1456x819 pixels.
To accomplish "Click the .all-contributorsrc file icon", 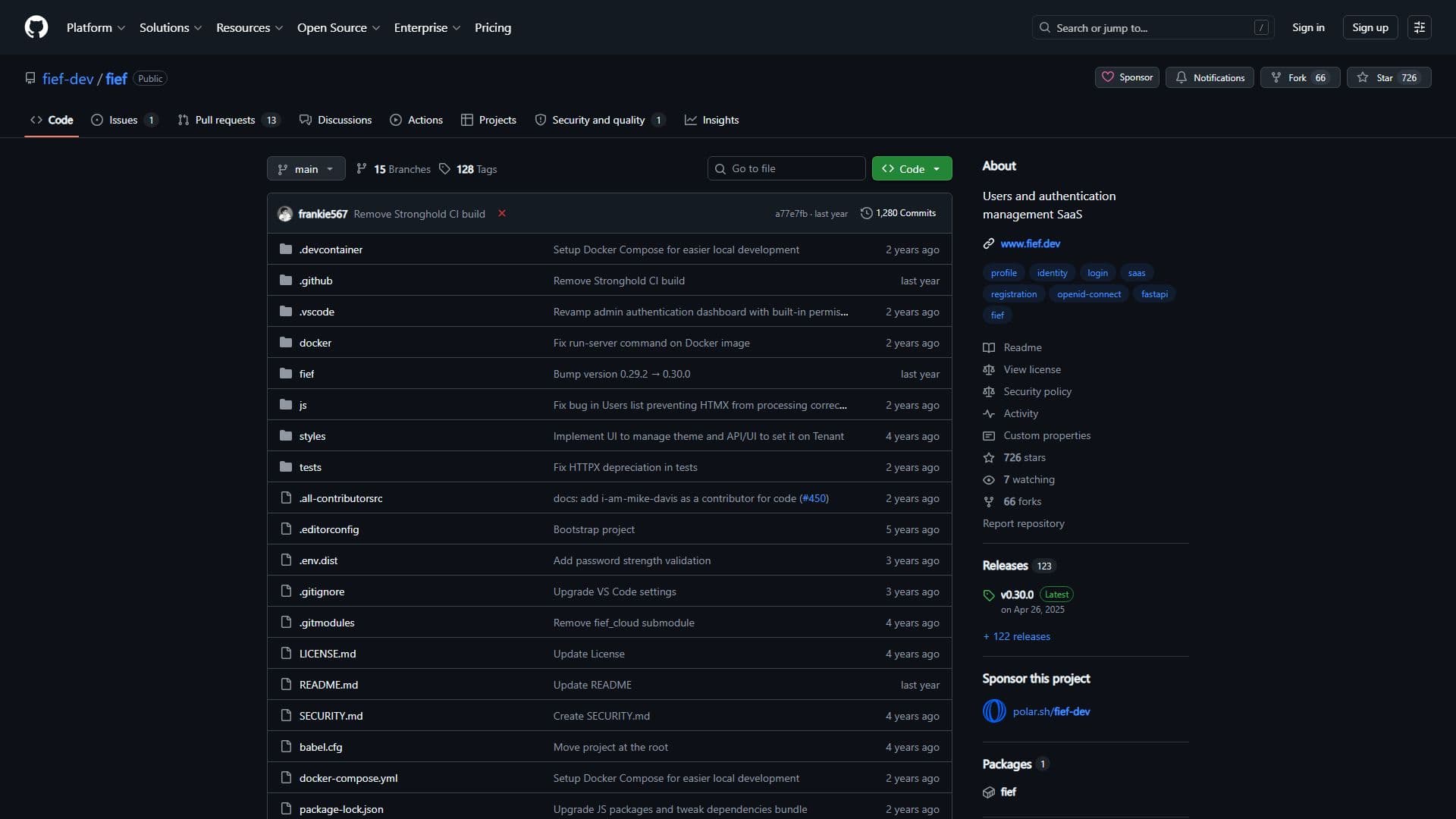I will [x=286, y=498].
